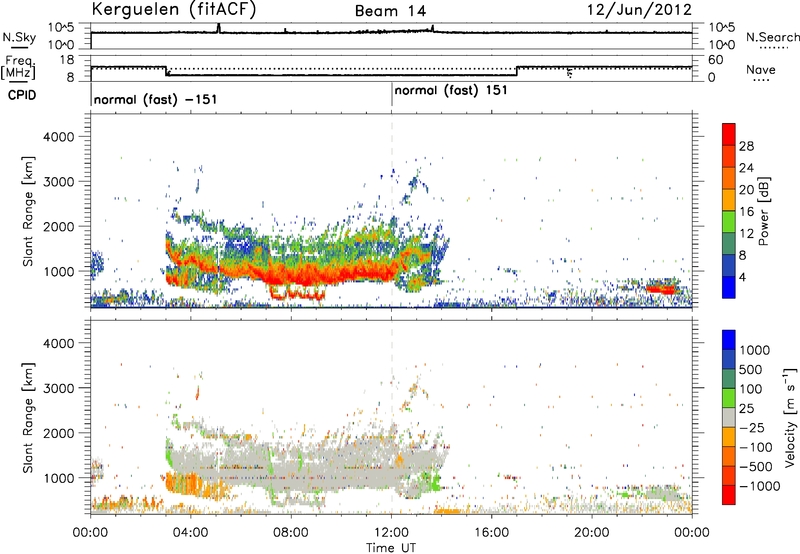800x554 pixels.
Task: Click the "Freq. [MHz]" axis label
Action: [x=20, y=68]
